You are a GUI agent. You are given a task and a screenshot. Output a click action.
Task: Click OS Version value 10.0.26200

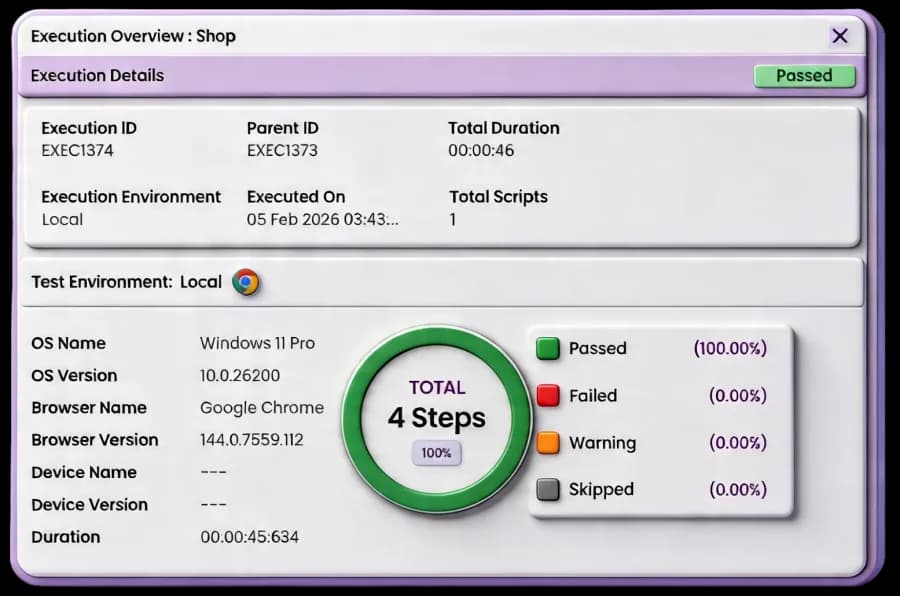240,376
